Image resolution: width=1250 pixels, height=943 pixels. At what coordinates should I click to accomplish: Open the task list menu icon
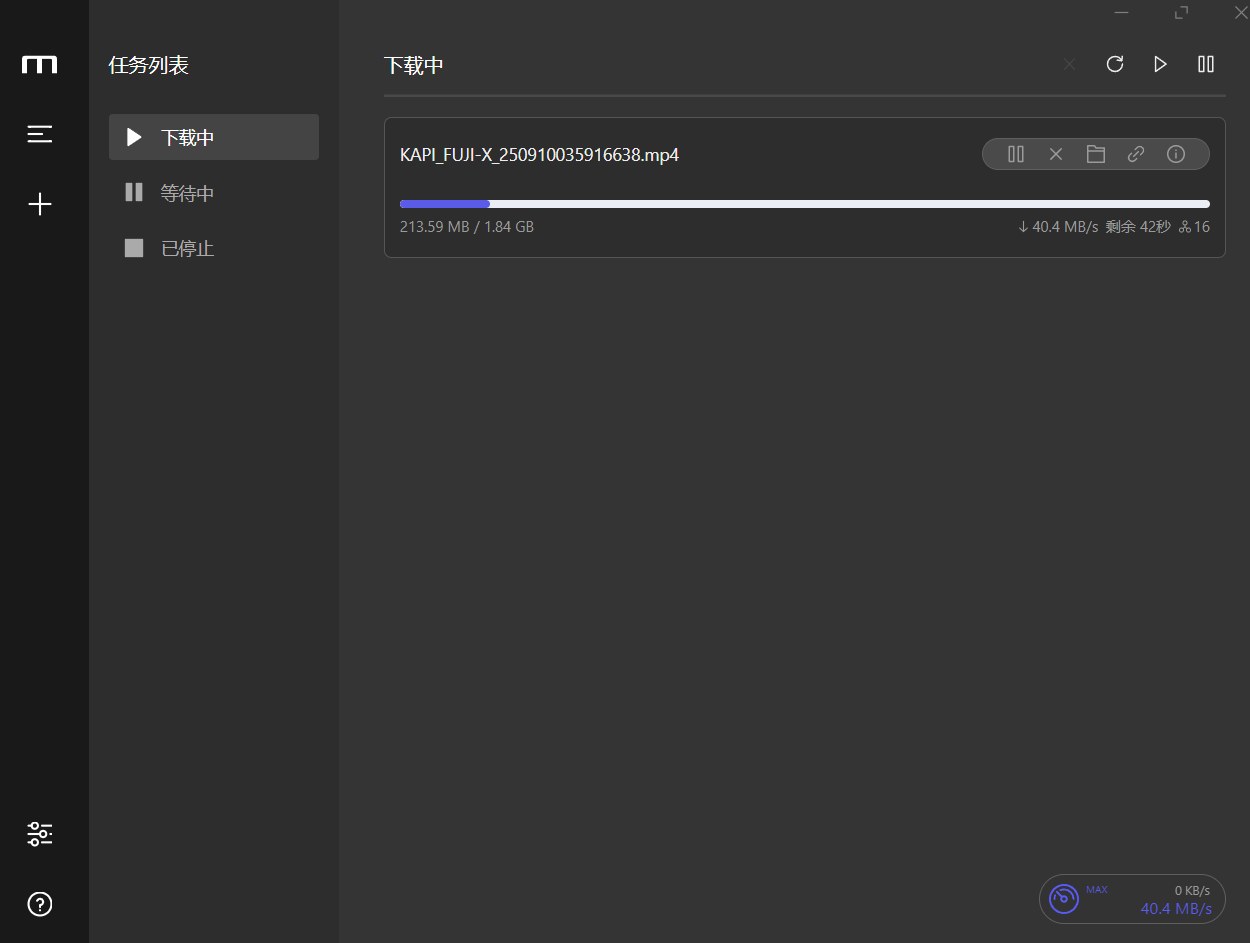click(40, 134)
